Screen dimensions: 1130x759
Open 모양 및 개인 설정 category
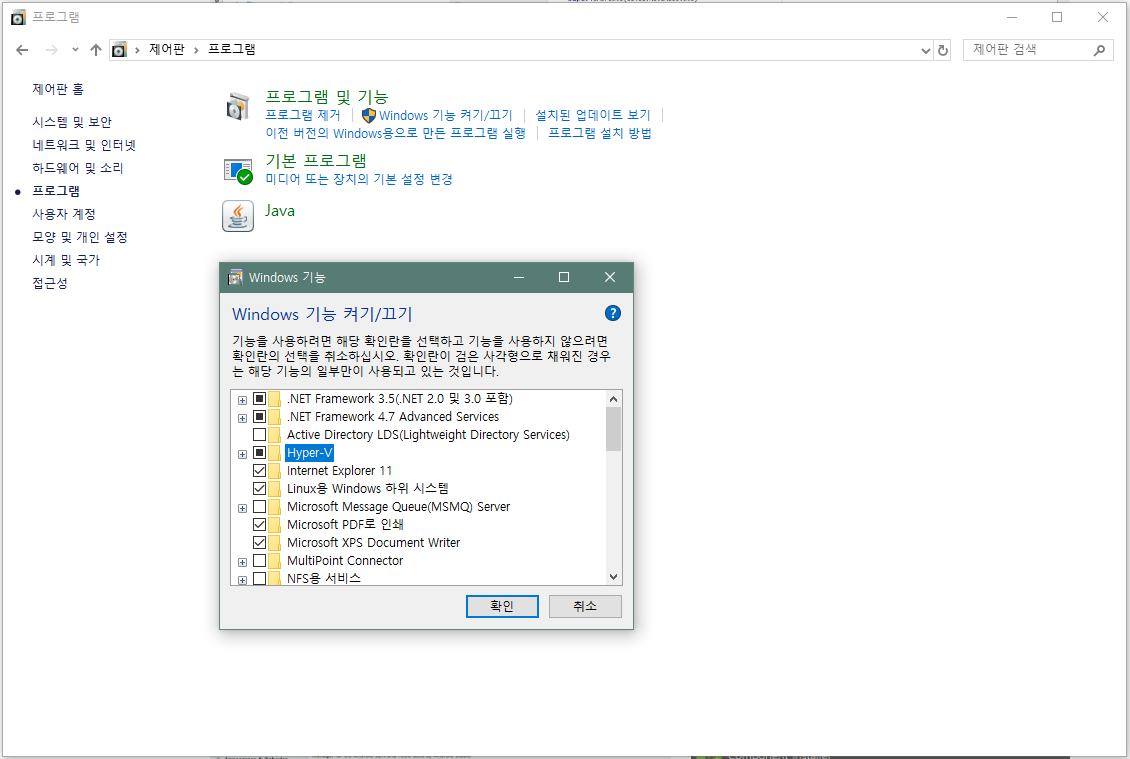click(x=79, y=237)
